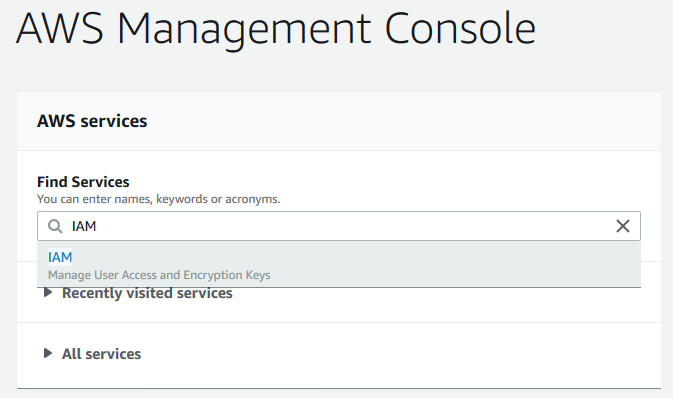Image resolution: width=673 pixels, height=398 pixels.
Task: Click the Recently visited services label
Action: point(147,293)
